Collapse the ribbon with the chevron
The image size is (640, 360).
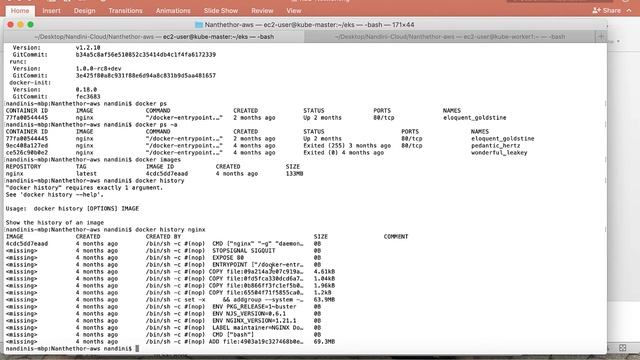tap(629, 11)
